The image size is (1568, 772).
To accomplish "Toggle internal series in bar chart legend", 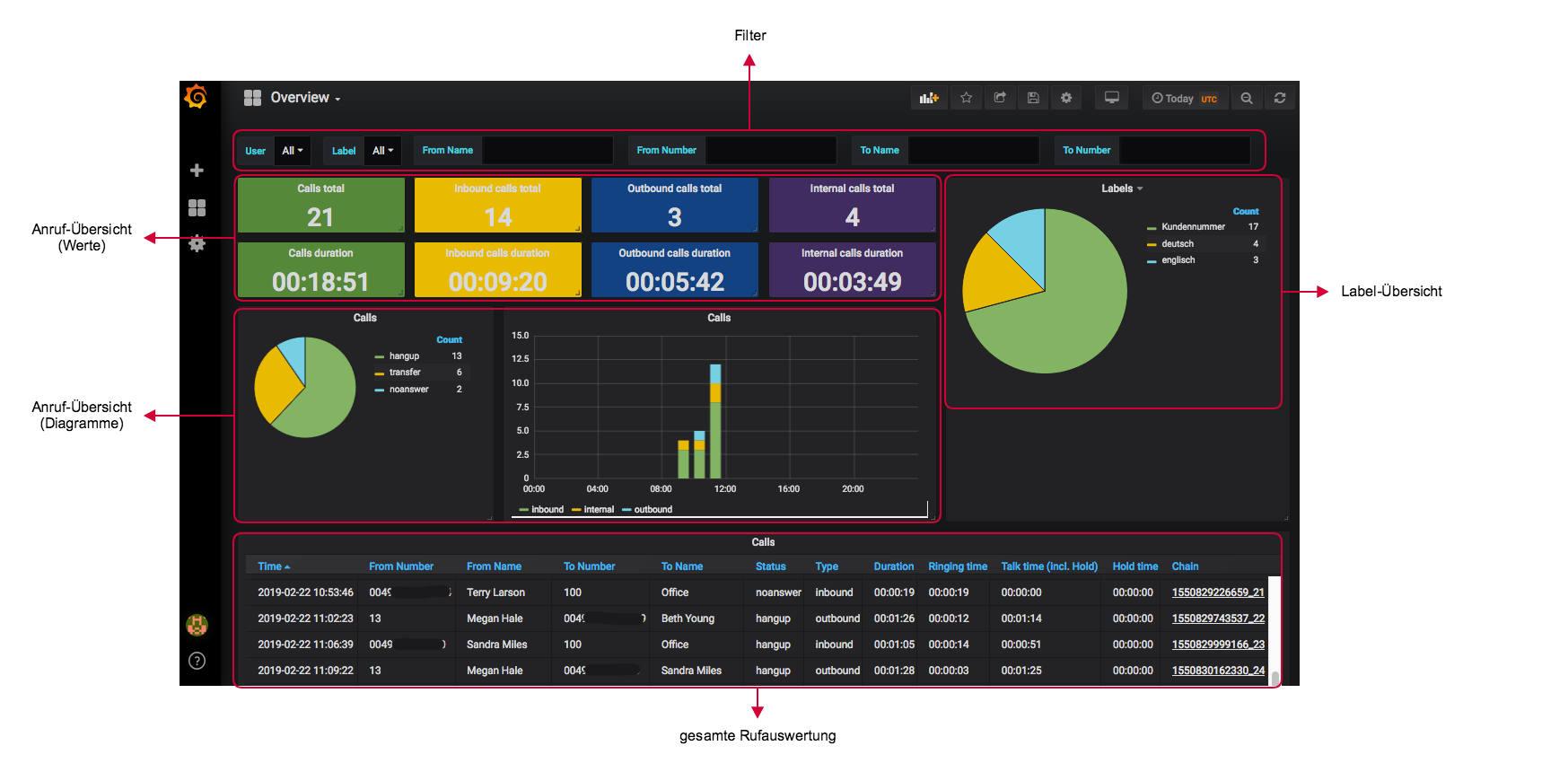I will point(598,510).
